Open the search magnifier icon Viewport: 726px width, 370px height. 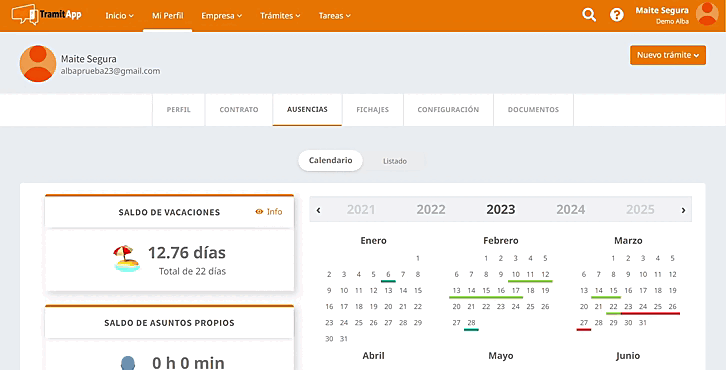click(589, 15)
